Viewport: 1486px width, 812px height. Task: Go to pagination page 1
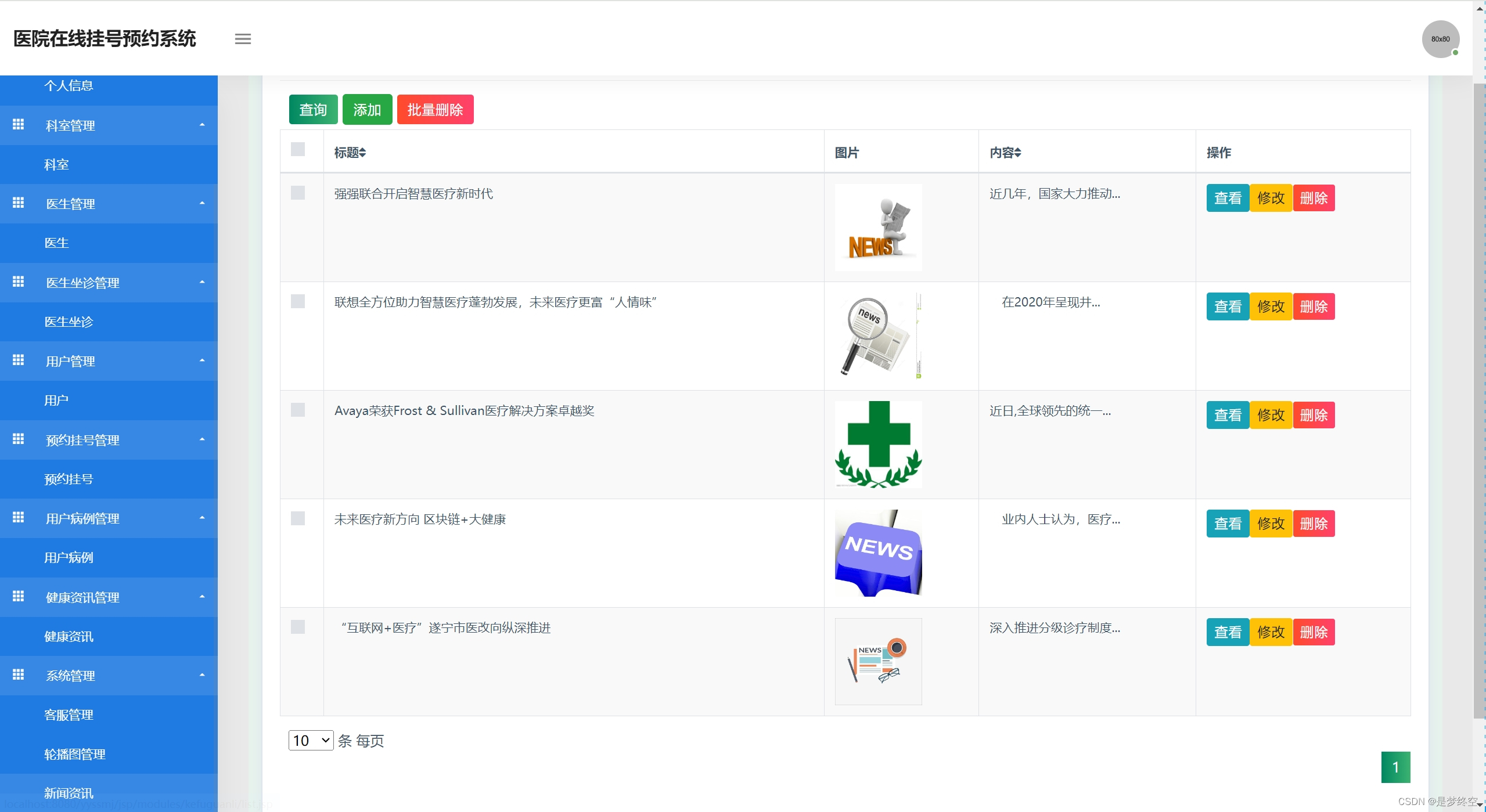(1396, 767)
